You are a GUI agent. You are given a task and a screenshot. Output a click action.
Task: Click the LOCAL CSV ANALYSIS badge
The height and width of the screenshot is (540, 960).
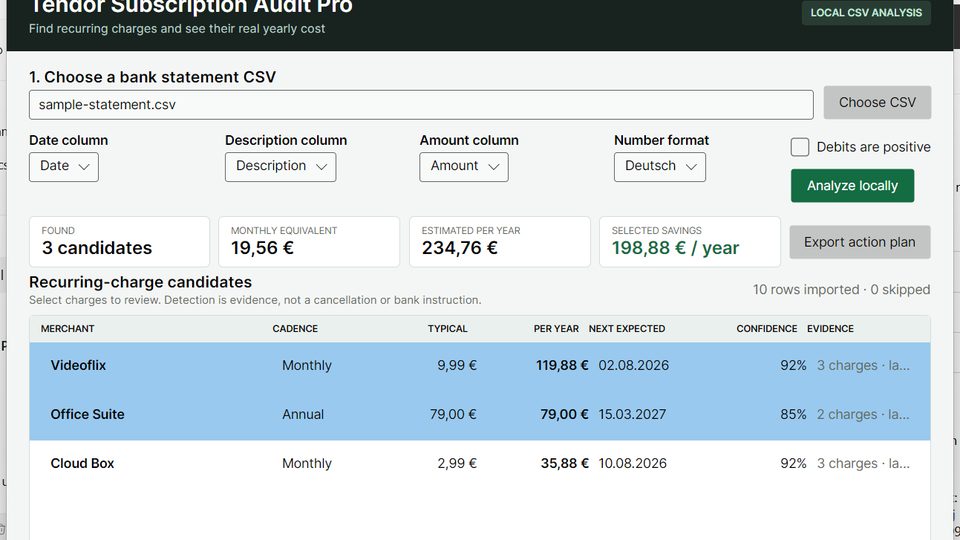pos(866,12)
